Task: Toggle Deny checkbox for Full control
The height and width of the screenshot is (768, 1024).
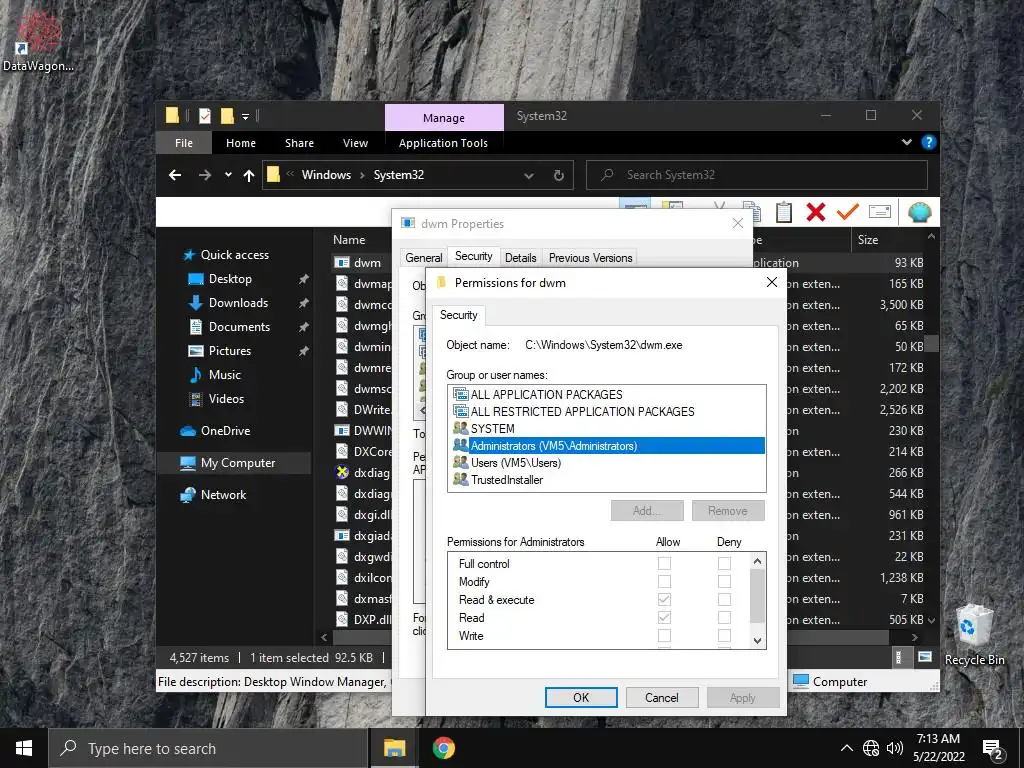Action: 724,563
